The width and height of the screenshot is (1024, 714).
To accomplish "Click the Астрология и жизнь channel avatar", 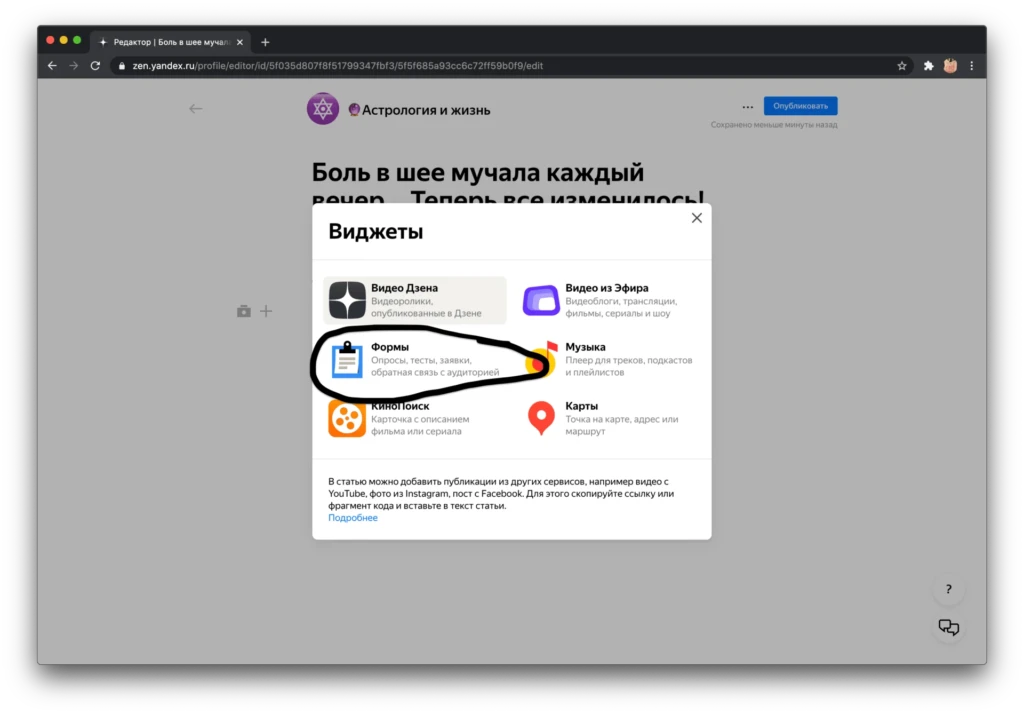I will tap(323, 108).
